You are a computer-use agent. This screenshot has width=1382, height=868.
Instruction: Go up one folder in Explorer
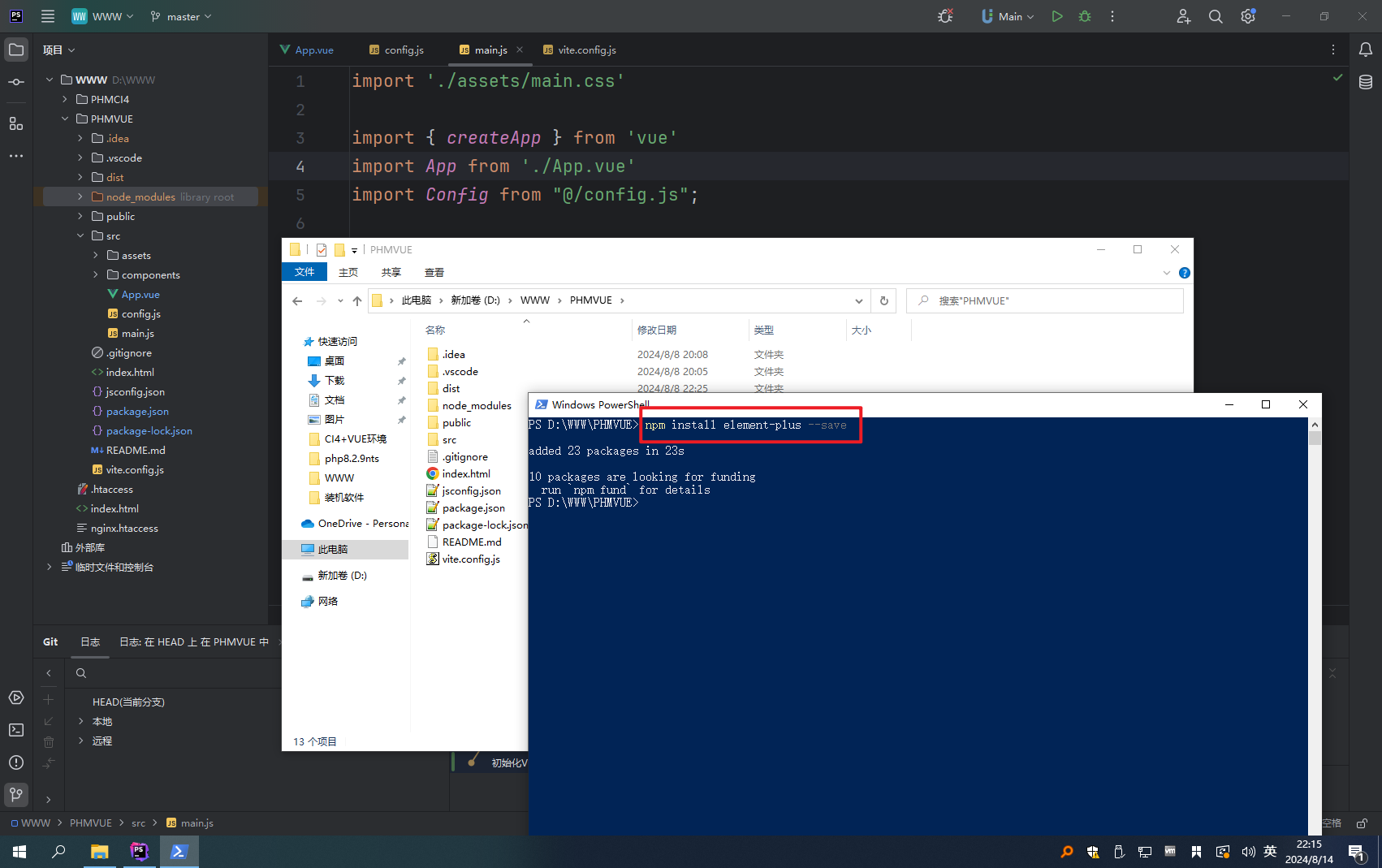coord(357,300)
